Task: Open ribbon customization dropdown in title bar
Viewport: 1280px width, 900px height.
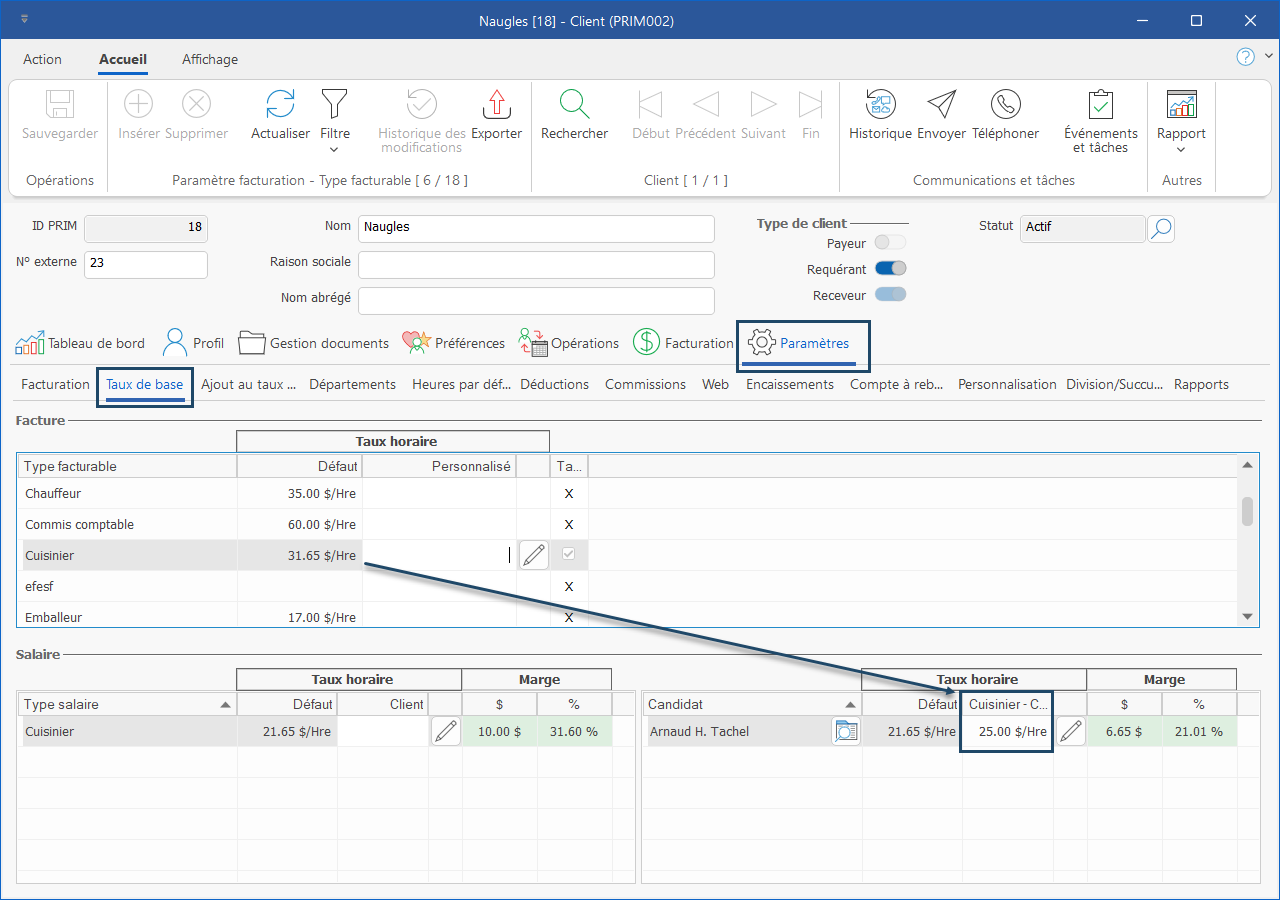Action: [x=24, y=20]
